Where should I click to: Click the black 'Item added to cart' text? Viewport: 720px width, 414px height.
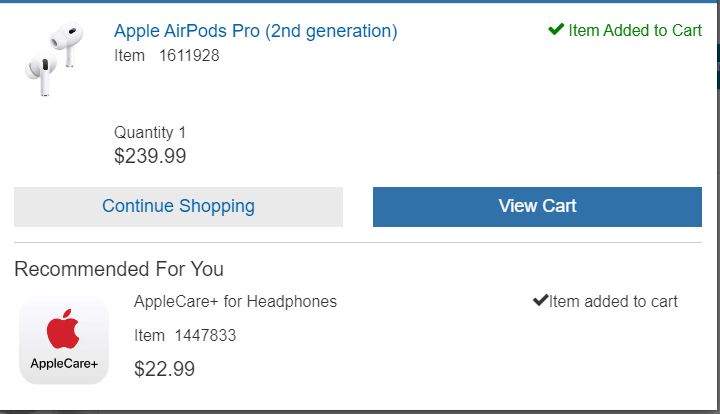point(613,301)
